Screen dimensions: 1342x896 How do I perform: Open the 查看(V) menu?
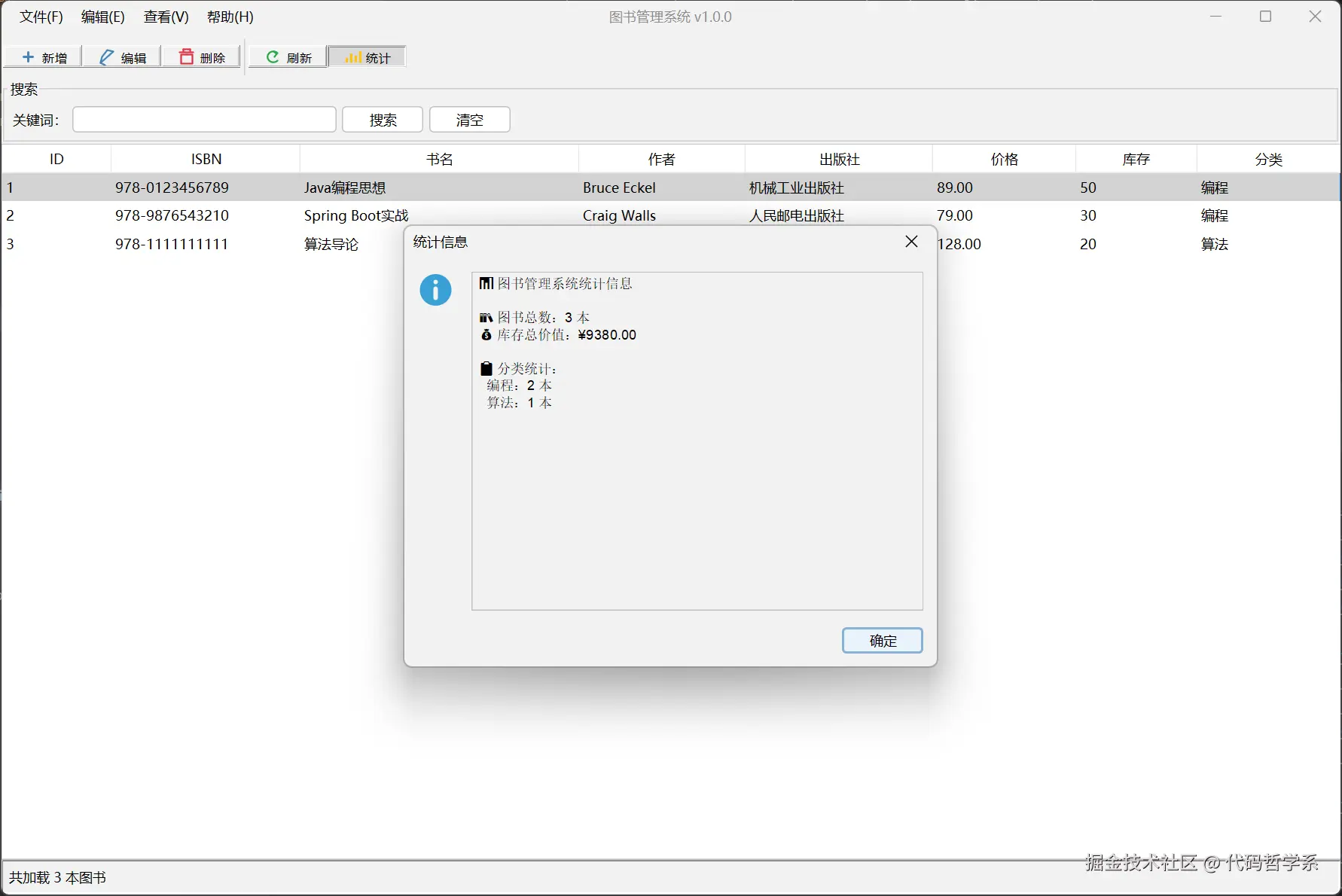(165, 17)
